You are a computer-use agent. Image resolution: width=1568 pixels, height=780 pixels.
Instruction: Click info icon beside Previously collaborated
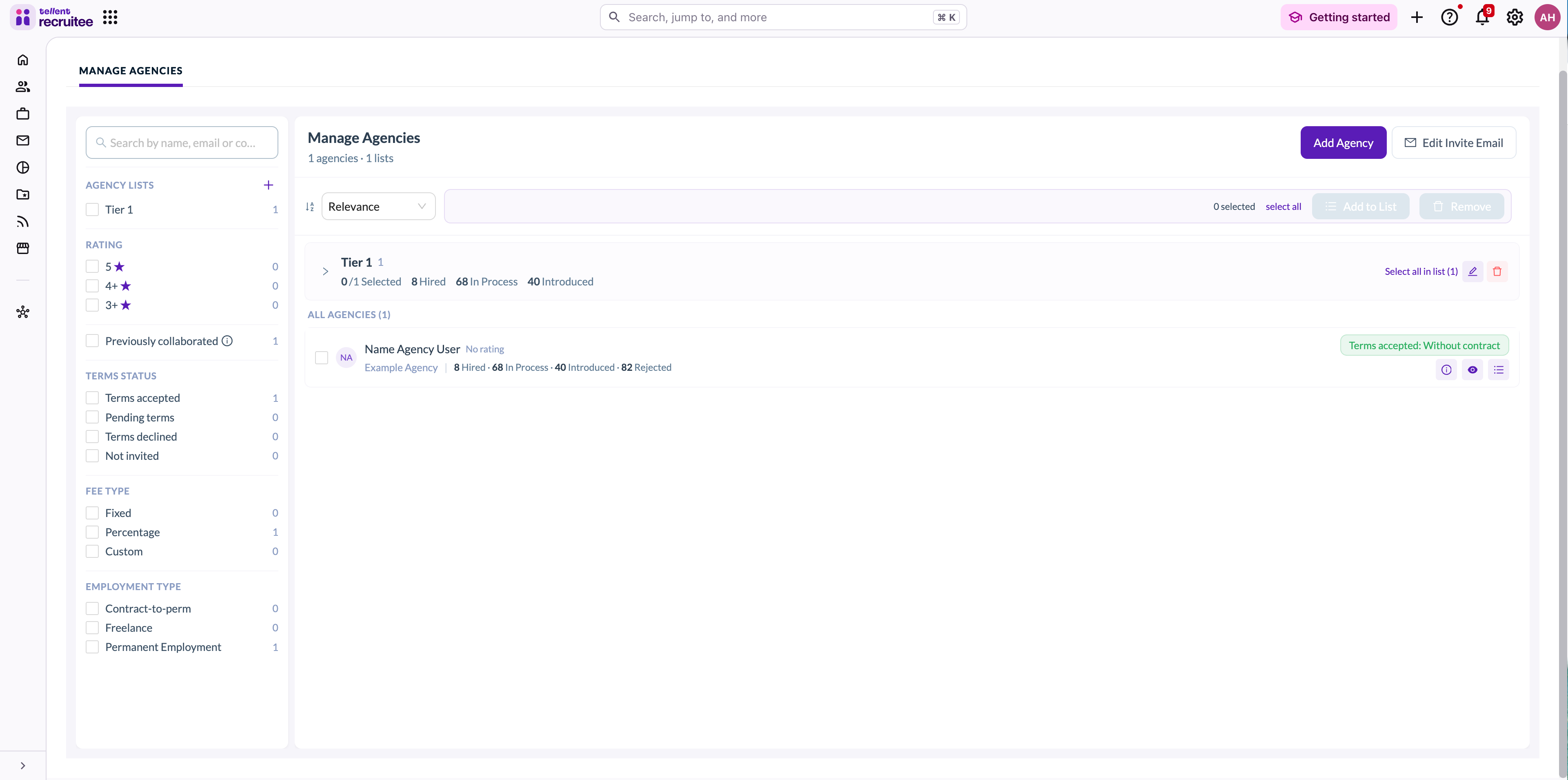point(227,341)
